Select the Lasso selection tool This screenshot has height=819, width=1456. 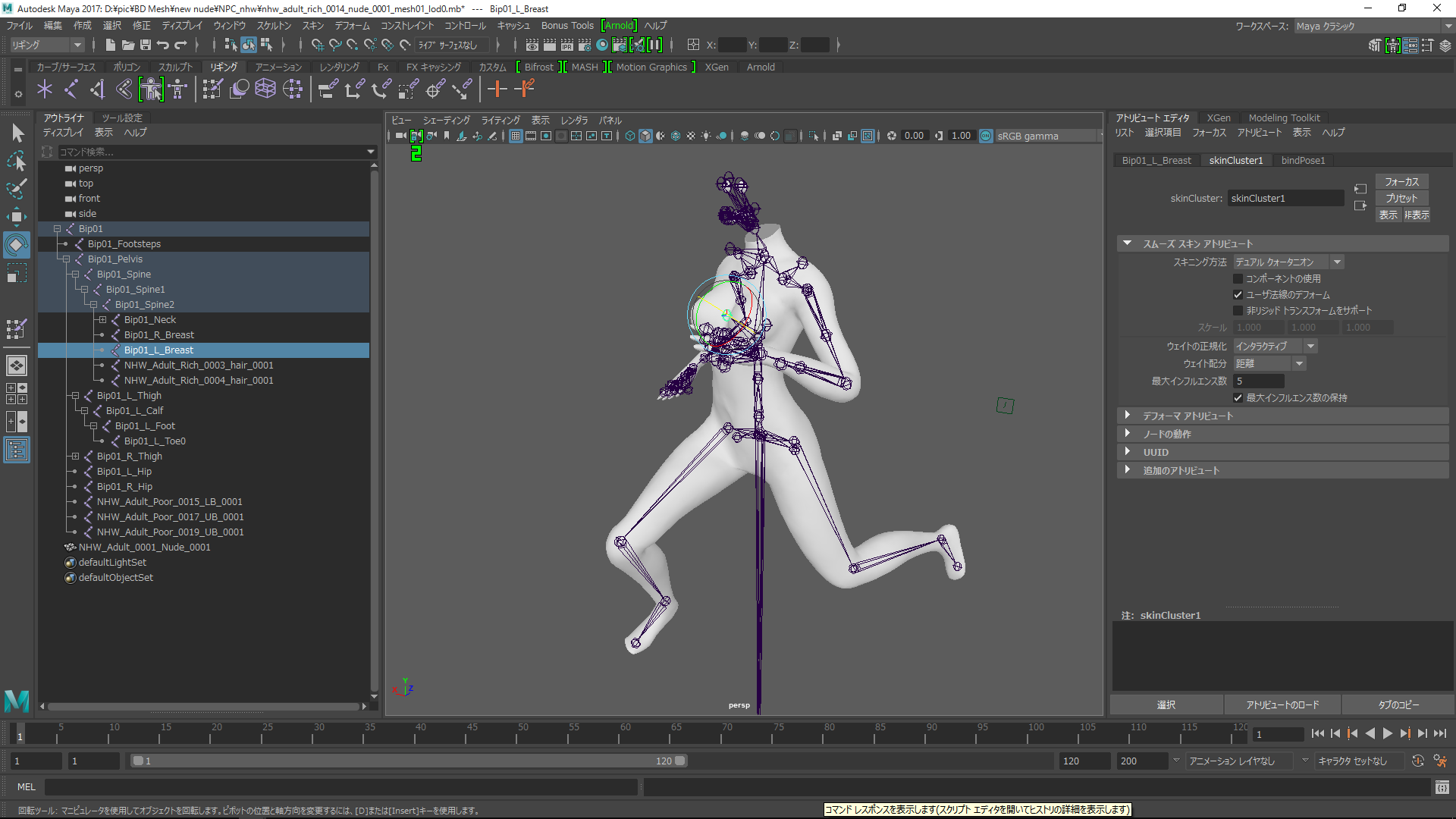click(x=17, y=161)
